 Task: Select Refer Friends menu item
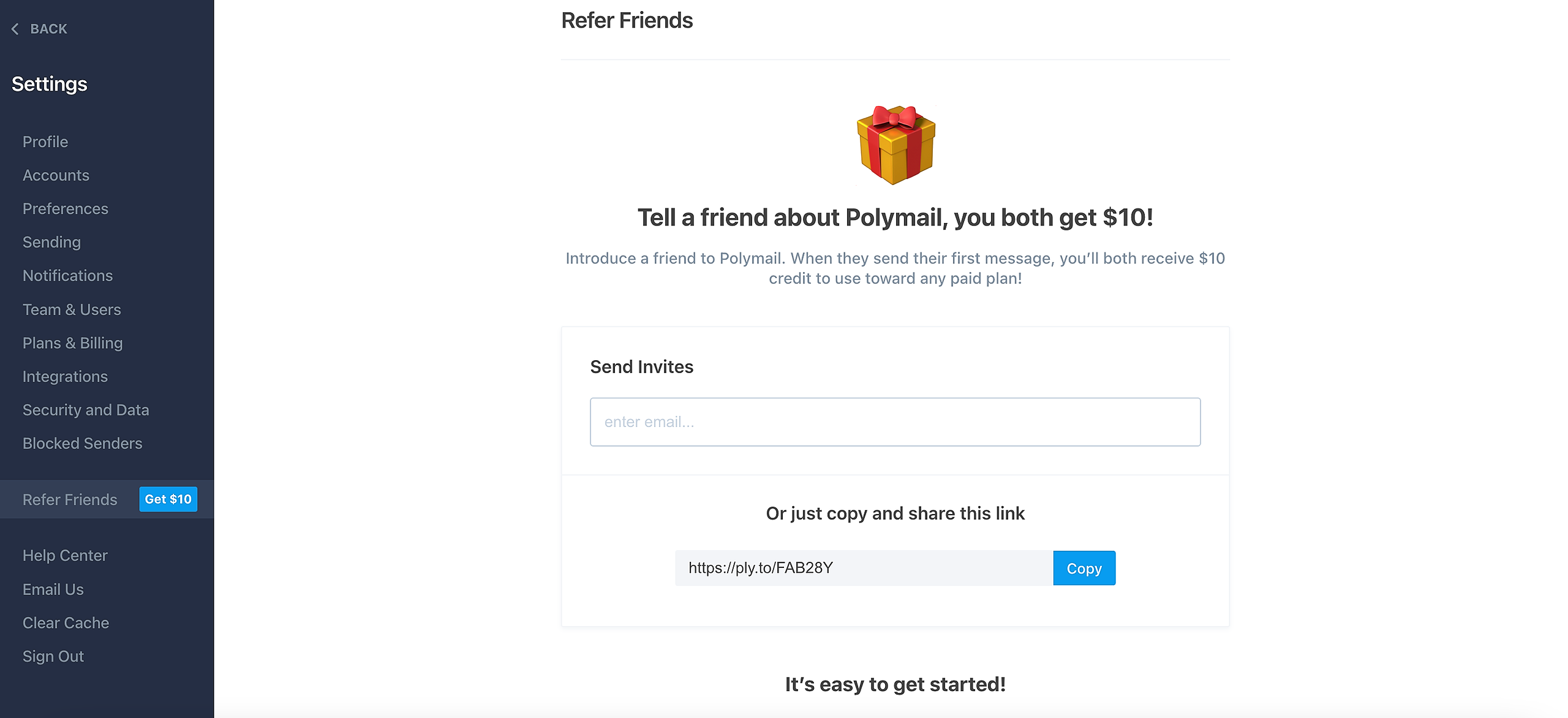(x=70, y=499)
